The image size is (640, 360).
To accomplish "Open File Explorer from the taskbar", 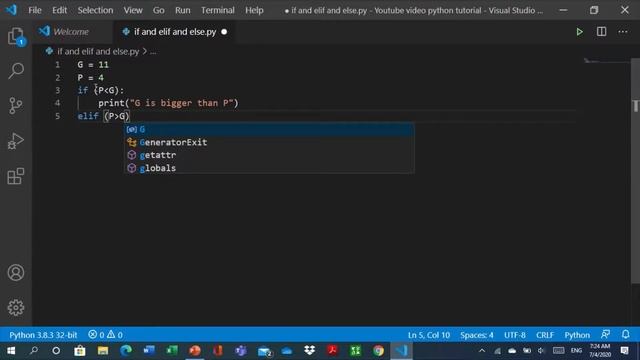I will 103,351.
